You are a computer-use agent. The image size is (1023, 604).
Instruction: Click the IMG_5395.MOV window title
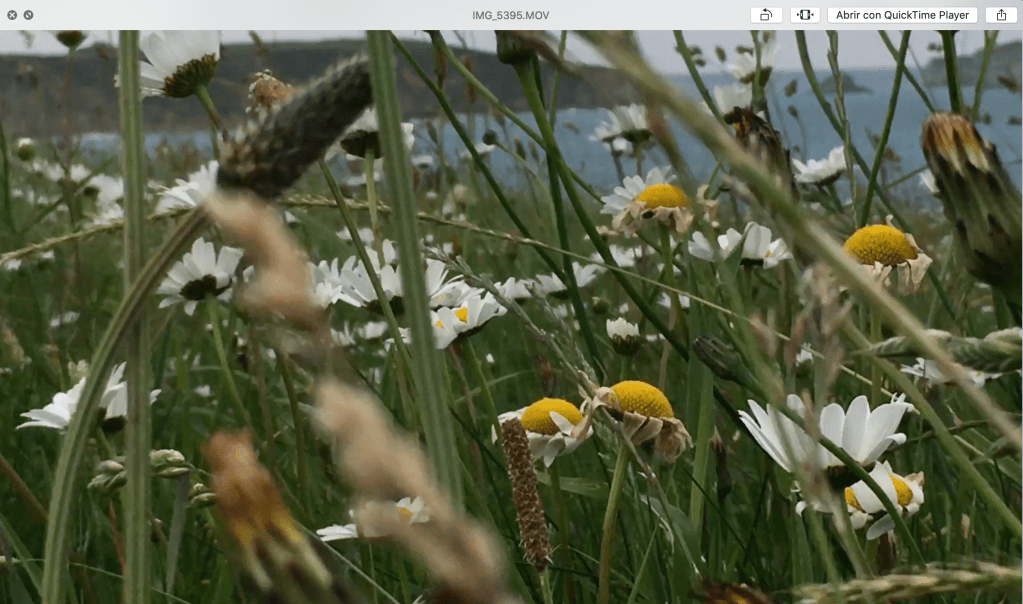click(510, 15)
